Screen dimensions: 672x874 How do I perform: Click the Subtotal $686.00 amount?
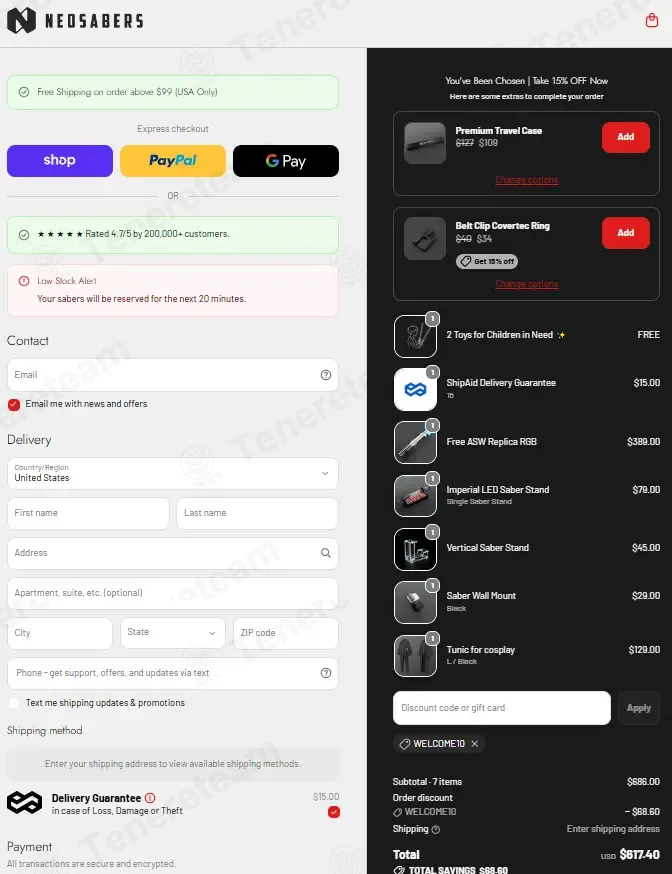point(643,782)
